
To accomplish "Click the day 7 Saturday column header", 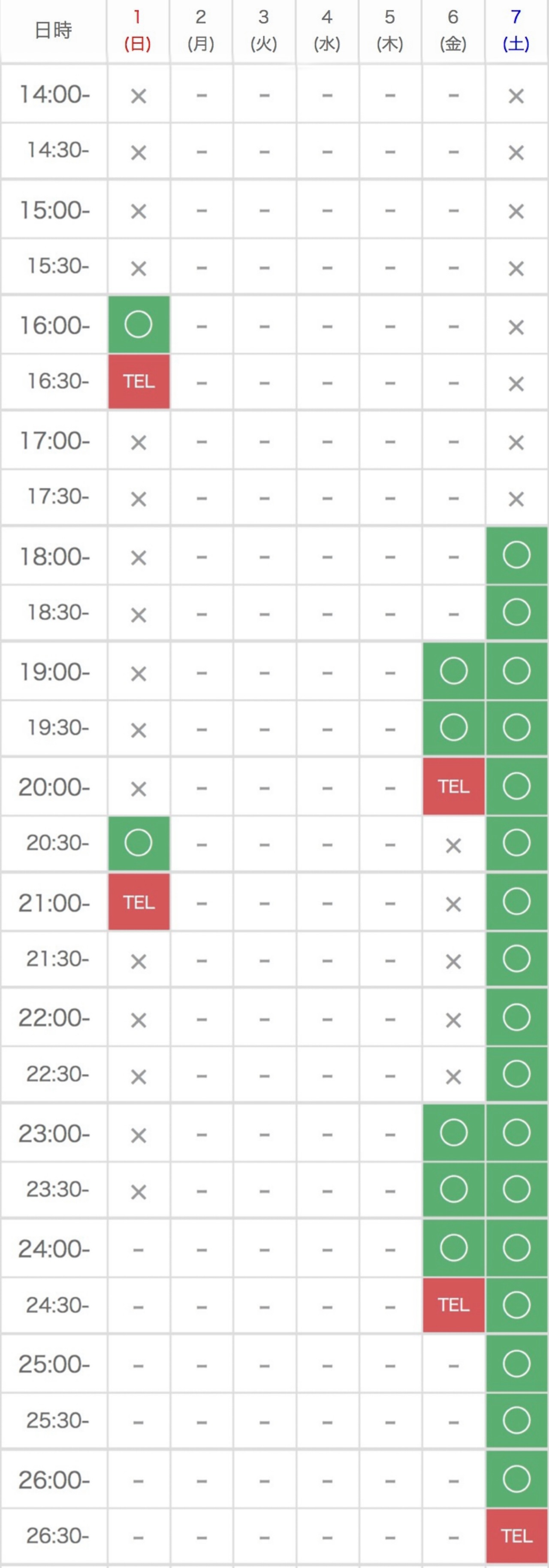I will point(516,30).
